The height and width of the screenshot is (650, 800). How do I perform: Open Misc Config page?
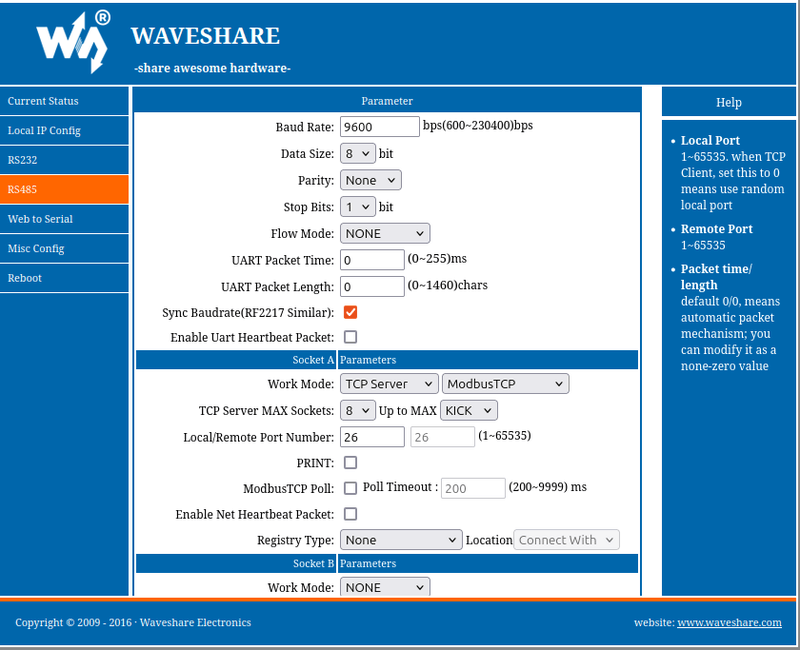(64, 248)
